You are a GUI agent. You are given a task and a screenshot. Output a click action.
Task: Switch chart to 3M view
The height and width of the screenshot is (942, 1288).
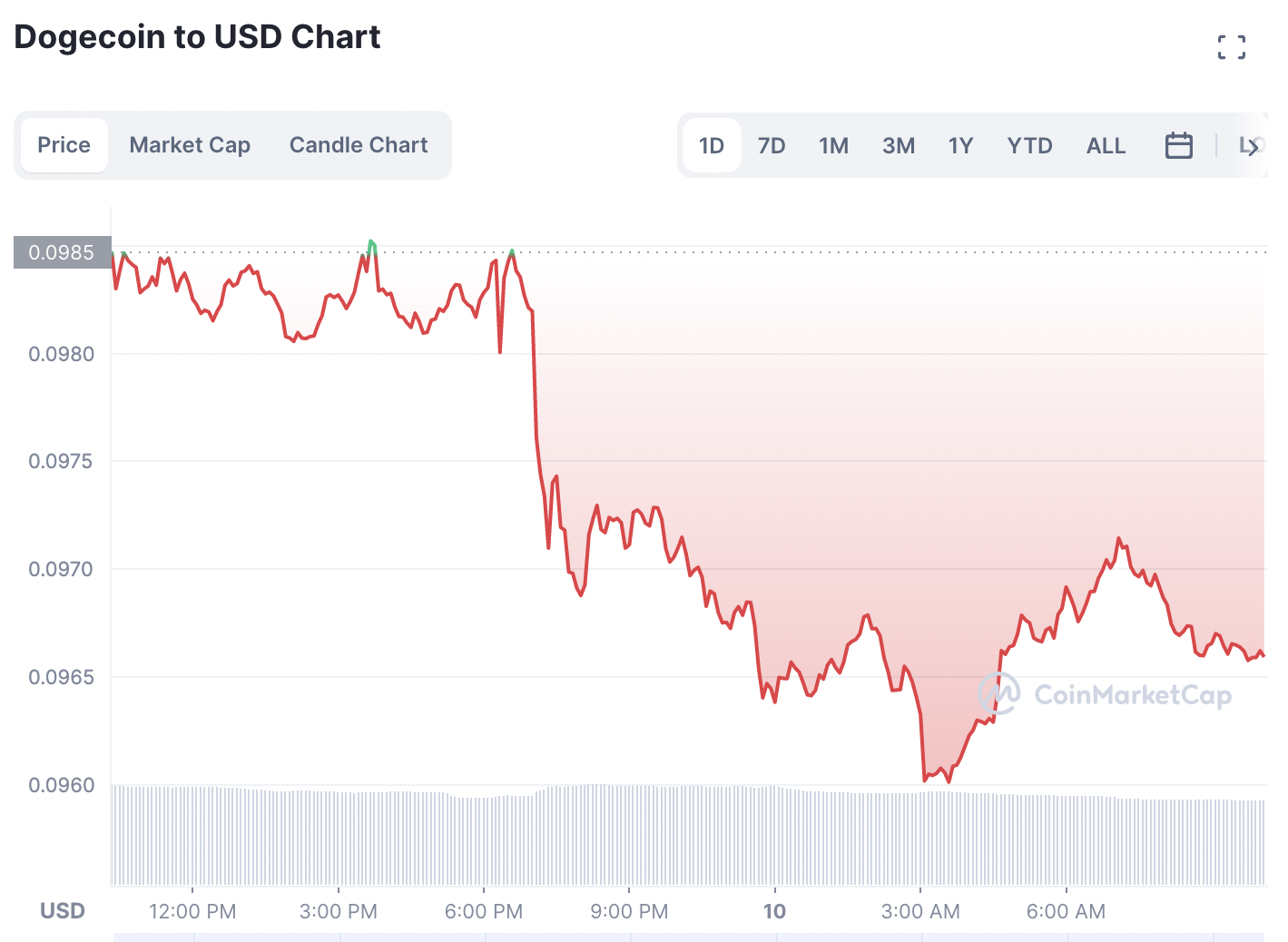898,144
